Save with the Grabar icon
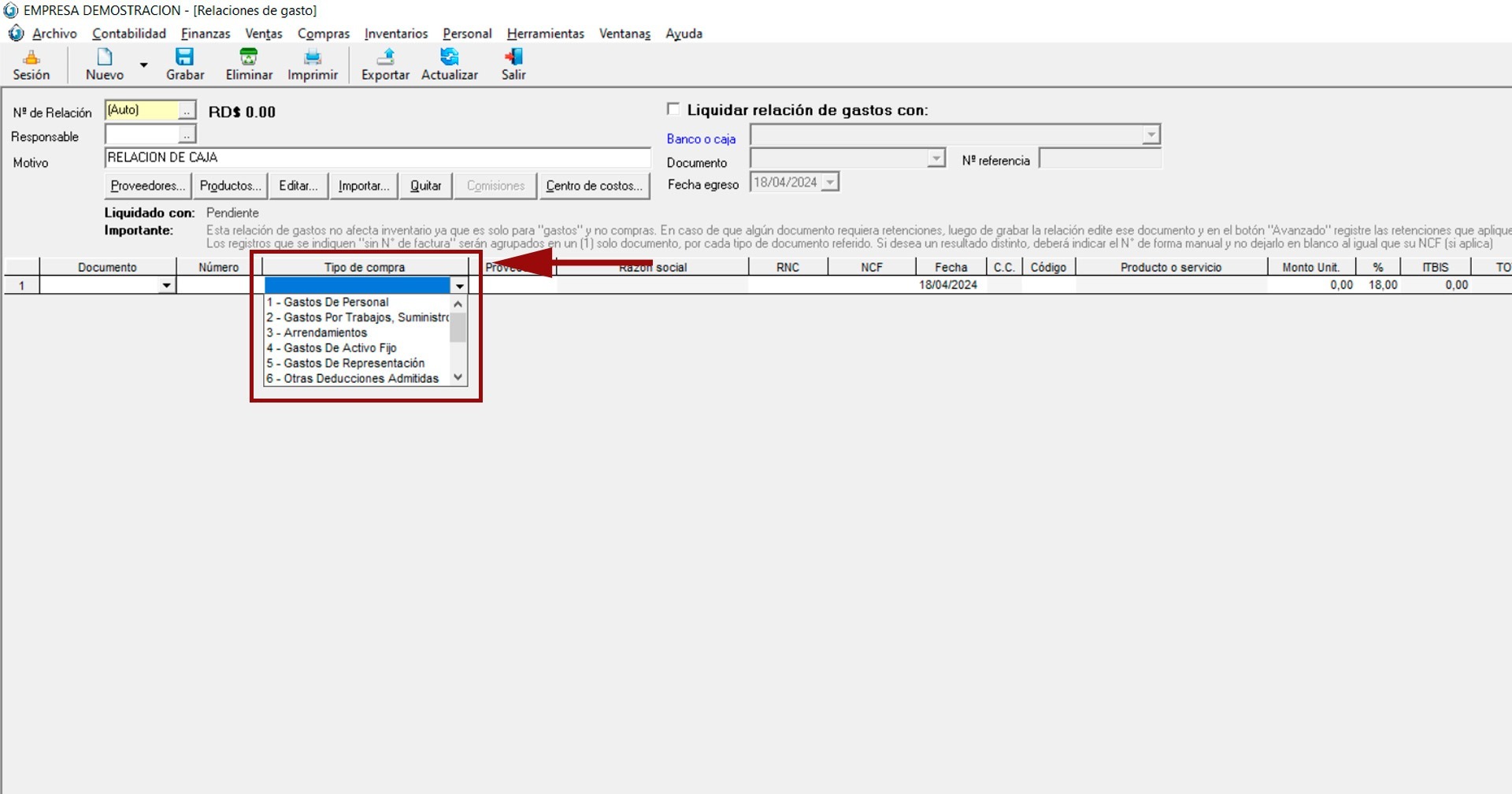This screenshot has height=794, width=1512. [x=185, y=65]
